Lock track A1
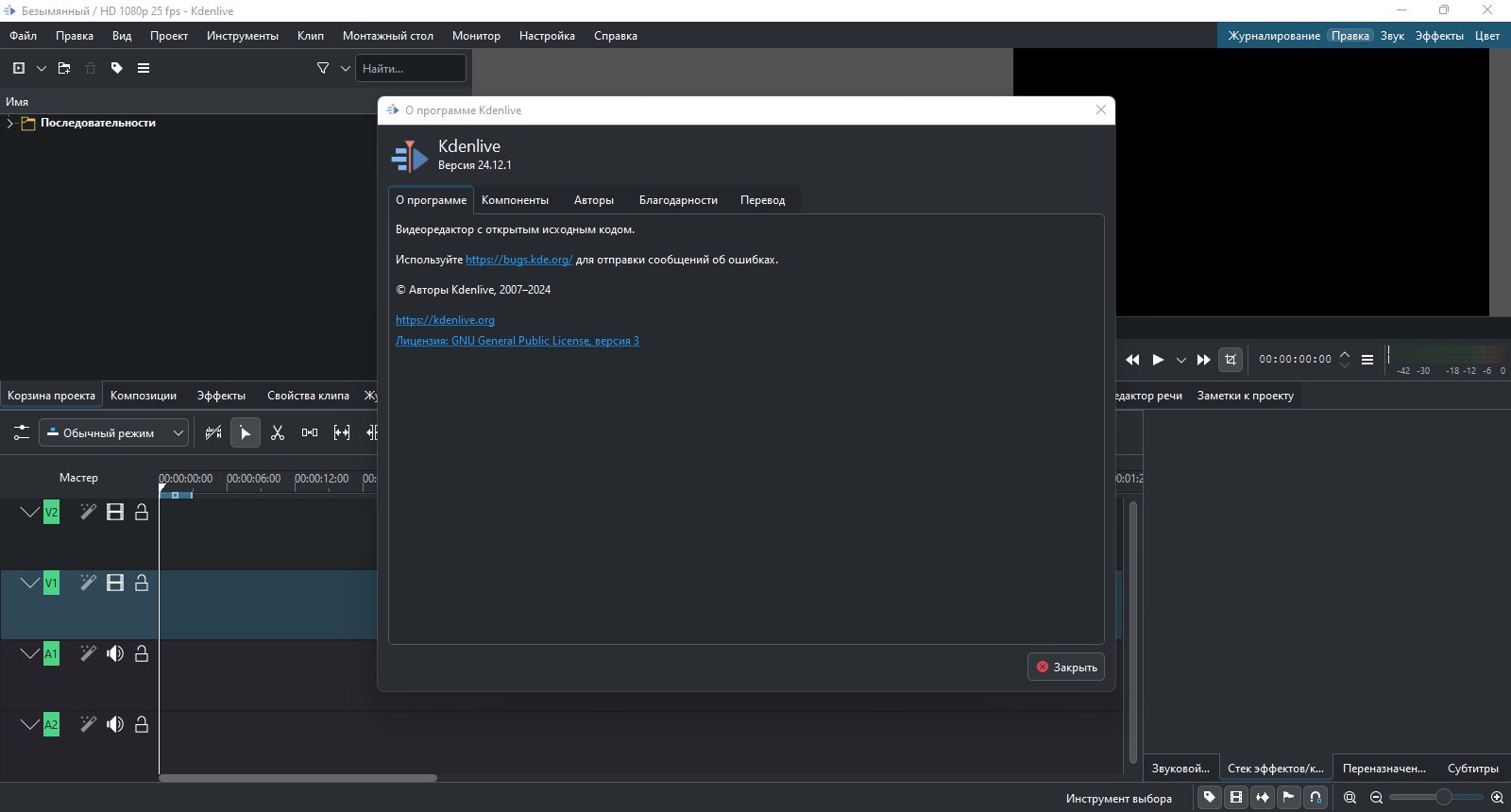Image resolution: width=1511 pixels, height=812 pixels. click(x=142, y=653)
